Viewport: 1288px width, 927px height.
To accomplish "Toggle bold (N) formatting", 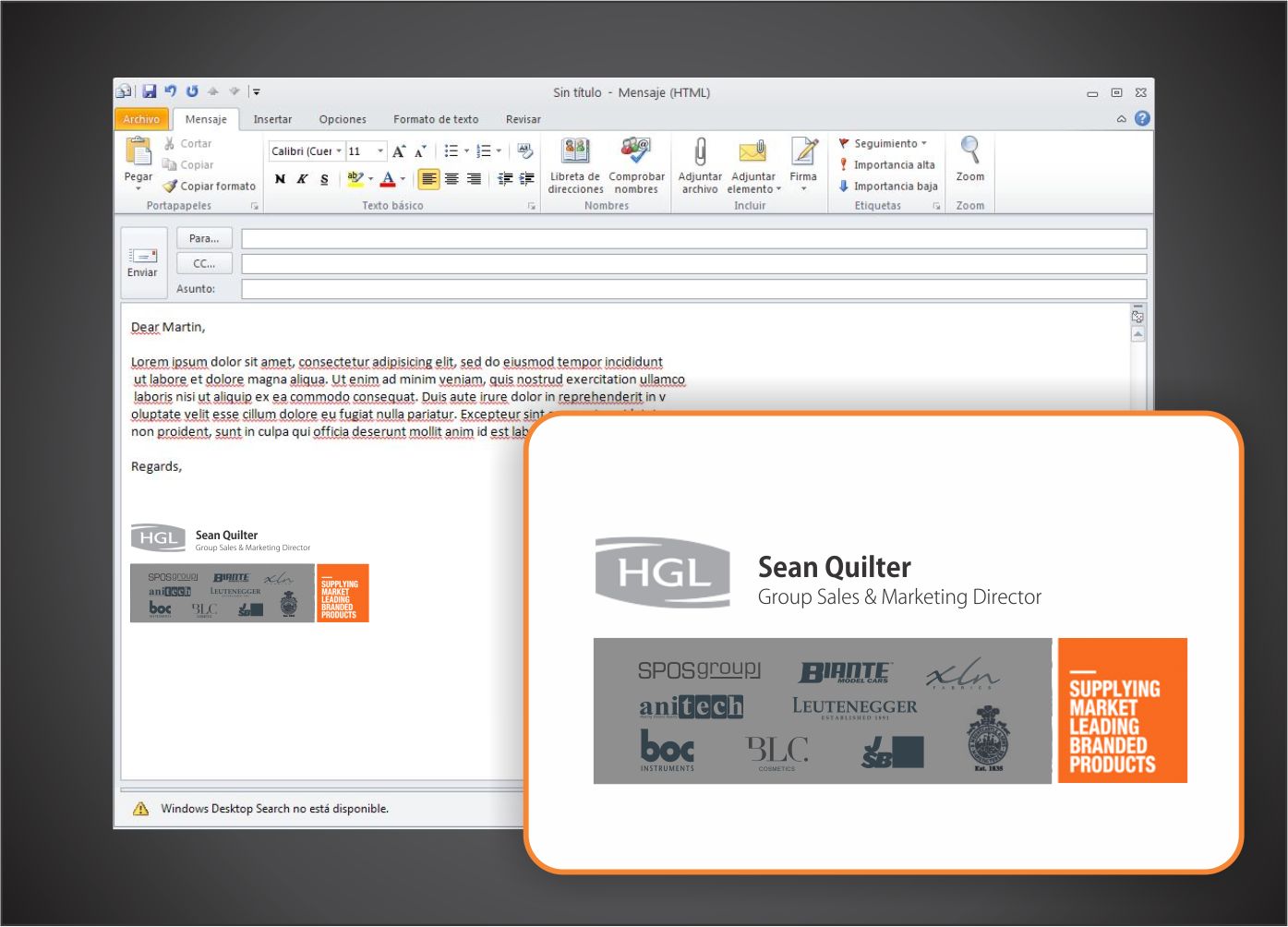I will (280, 179).
